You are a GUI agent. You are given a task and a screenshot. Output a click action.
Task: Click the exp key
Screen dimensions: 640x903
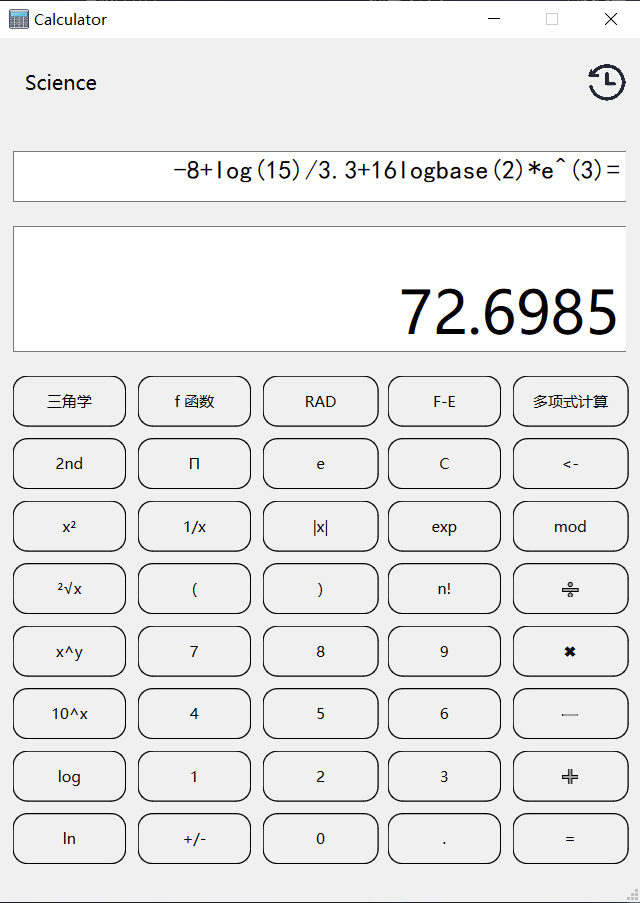(x=444, y=526)
